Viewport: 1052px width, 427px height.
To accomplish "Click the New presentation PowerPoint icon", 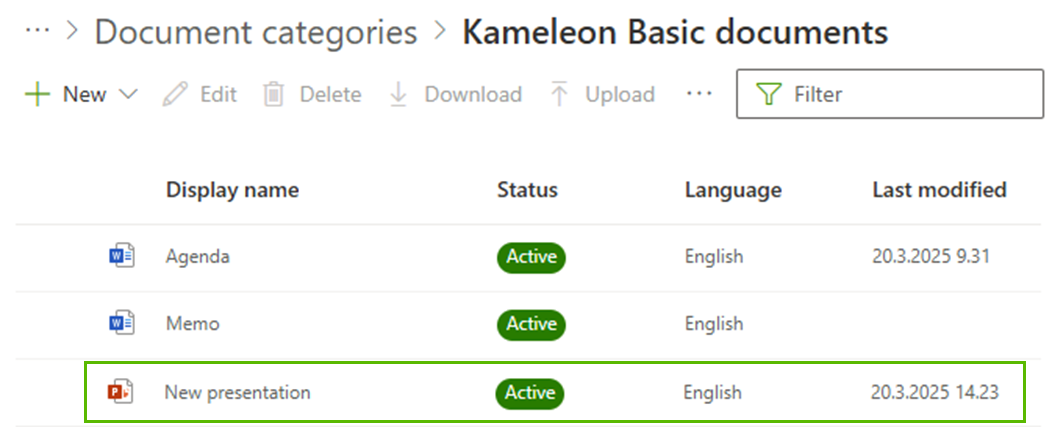I will [x=120, y=392].
